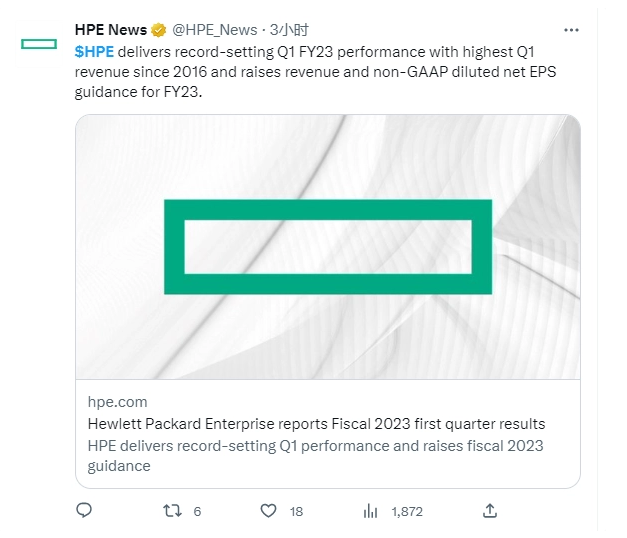Screen dimensions: 627x538
Task: Click the card description about fiscal 2023 guidance
Action: [x=315, y=455]
